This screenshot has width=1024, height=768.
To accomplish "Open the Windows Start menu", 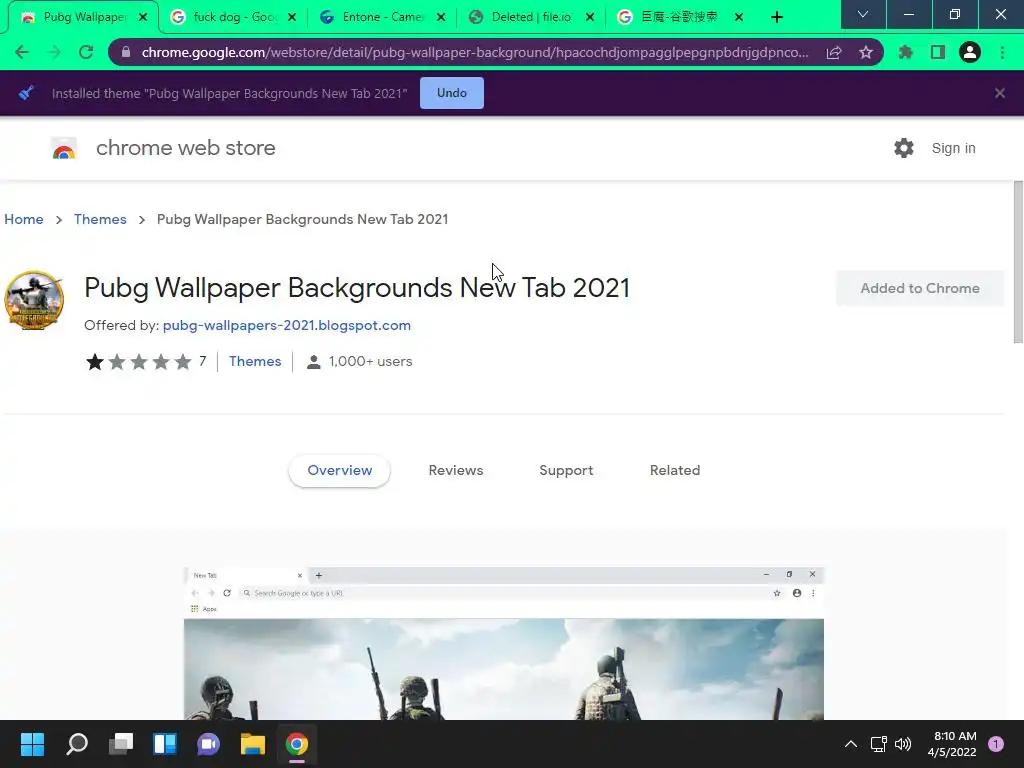I will click(32, 744).
